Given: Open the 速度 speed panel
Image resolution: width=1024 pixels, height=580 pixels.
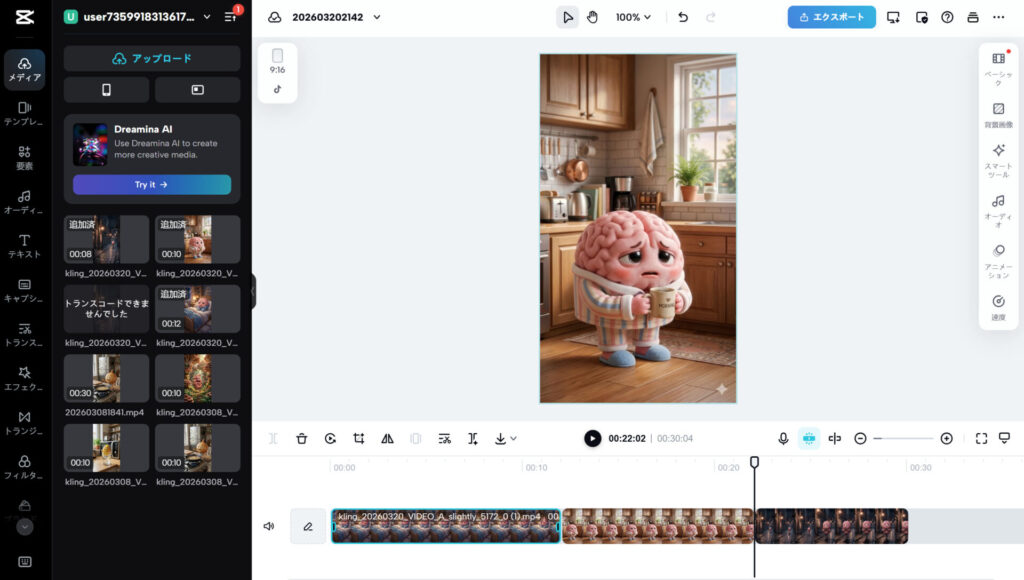Looking at the screenshot, I should pos(998,307).
